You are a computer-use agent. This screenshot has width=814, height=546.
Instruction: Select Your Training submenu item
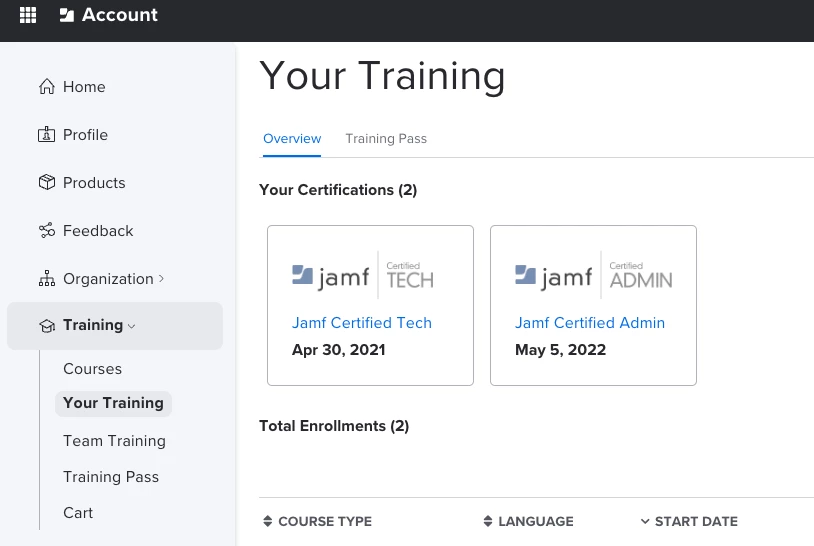click(113, 403)
